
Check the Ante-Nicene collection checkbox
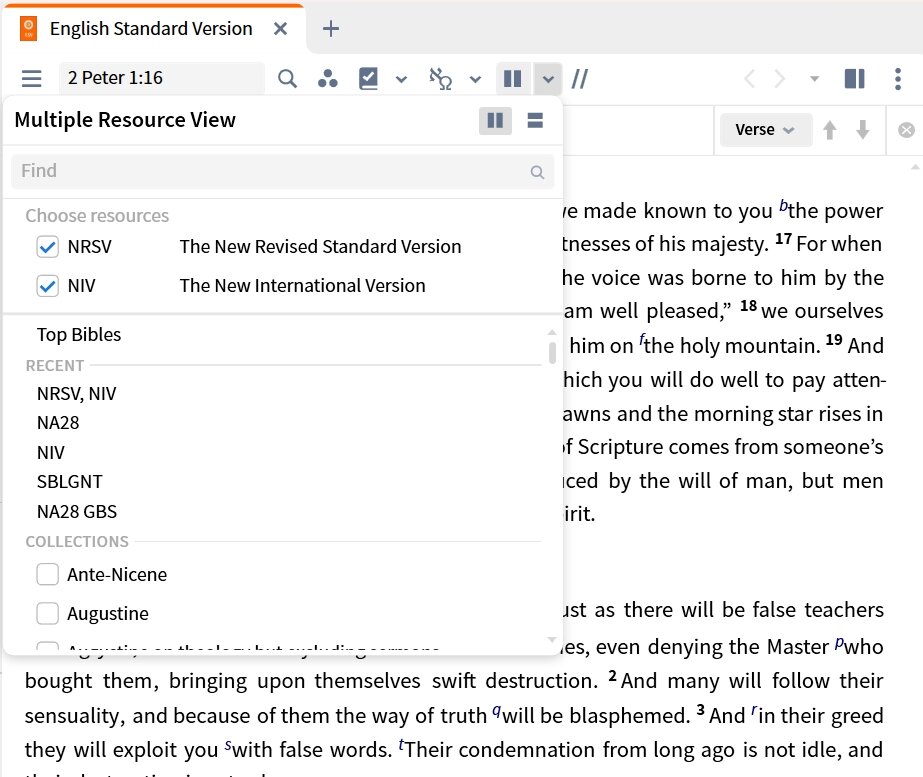pyautogui.click(x=48, y=574)
